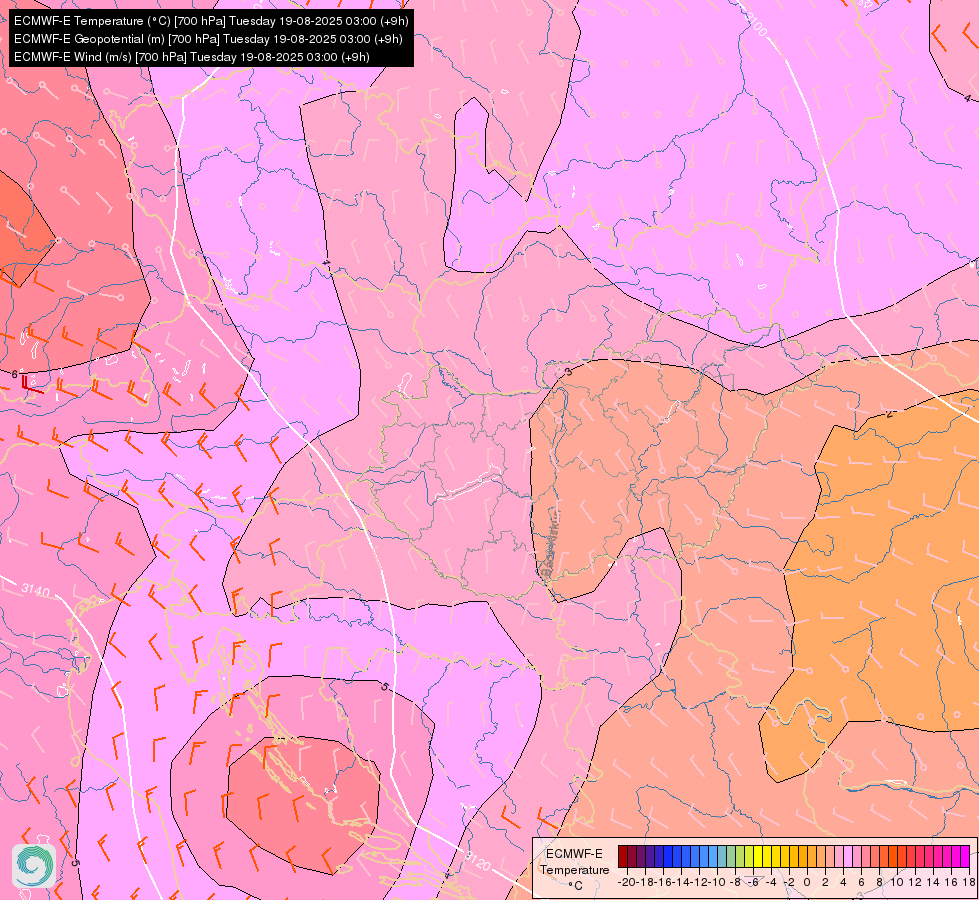This screenshot has height=900, width=979.
Task: Click the '0' value on the legend scale
Action: (807, 882)
